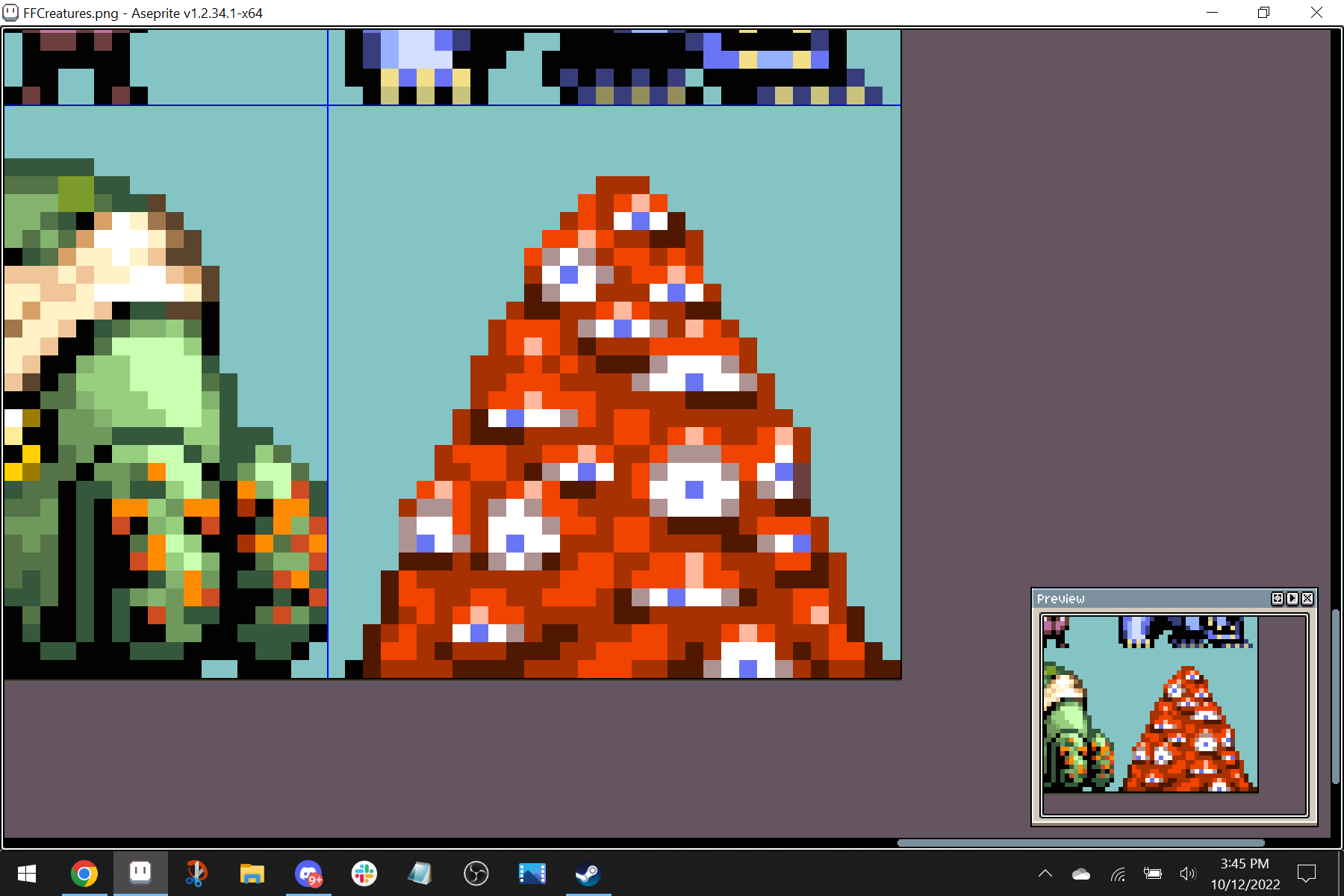Open the scissors snipping app in taskbar
1344x896 pixels.
(x=196, y=874)
